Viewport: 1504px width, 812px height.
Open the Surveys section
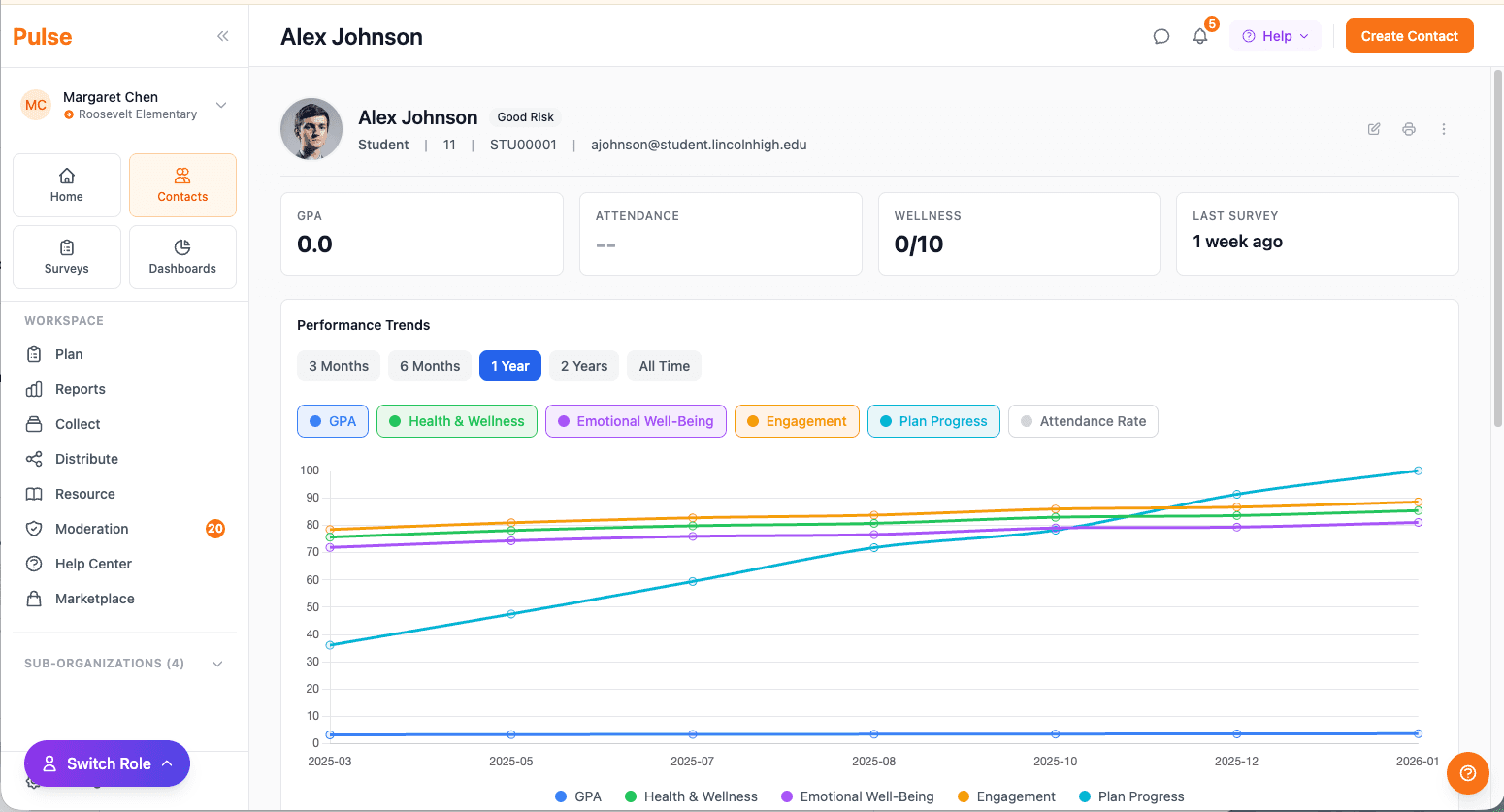click(x=66, y=256)
